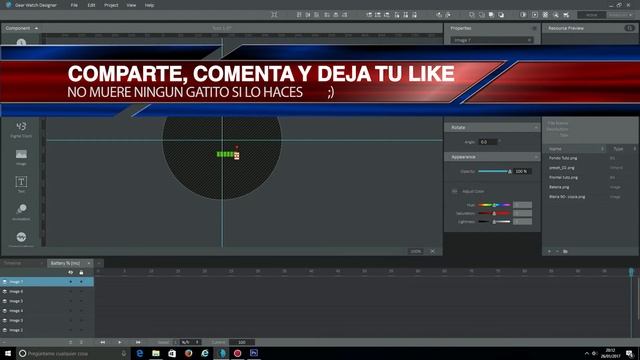
Task: Remove resource with the minus icon
Action: pos(557,251)
